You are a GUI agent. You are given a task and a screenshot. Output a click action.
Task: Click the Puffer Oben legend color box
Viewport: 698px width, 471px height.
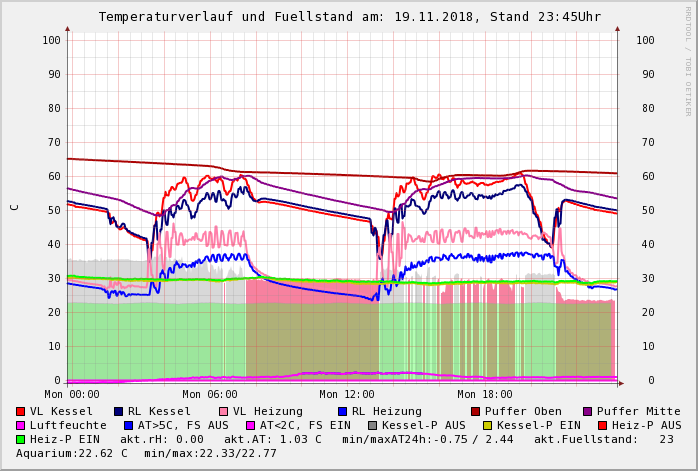pos(476,411)
